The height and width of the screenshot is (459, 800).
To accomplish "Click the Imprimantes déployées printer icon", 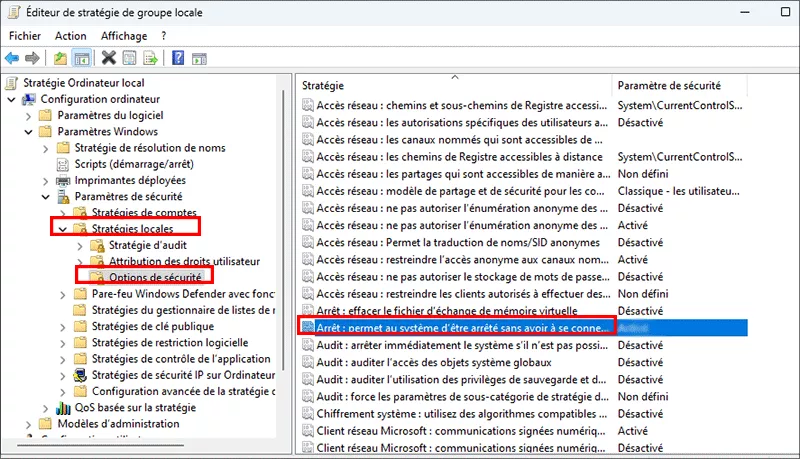I will pyautogui.click(x=63, y=181).
